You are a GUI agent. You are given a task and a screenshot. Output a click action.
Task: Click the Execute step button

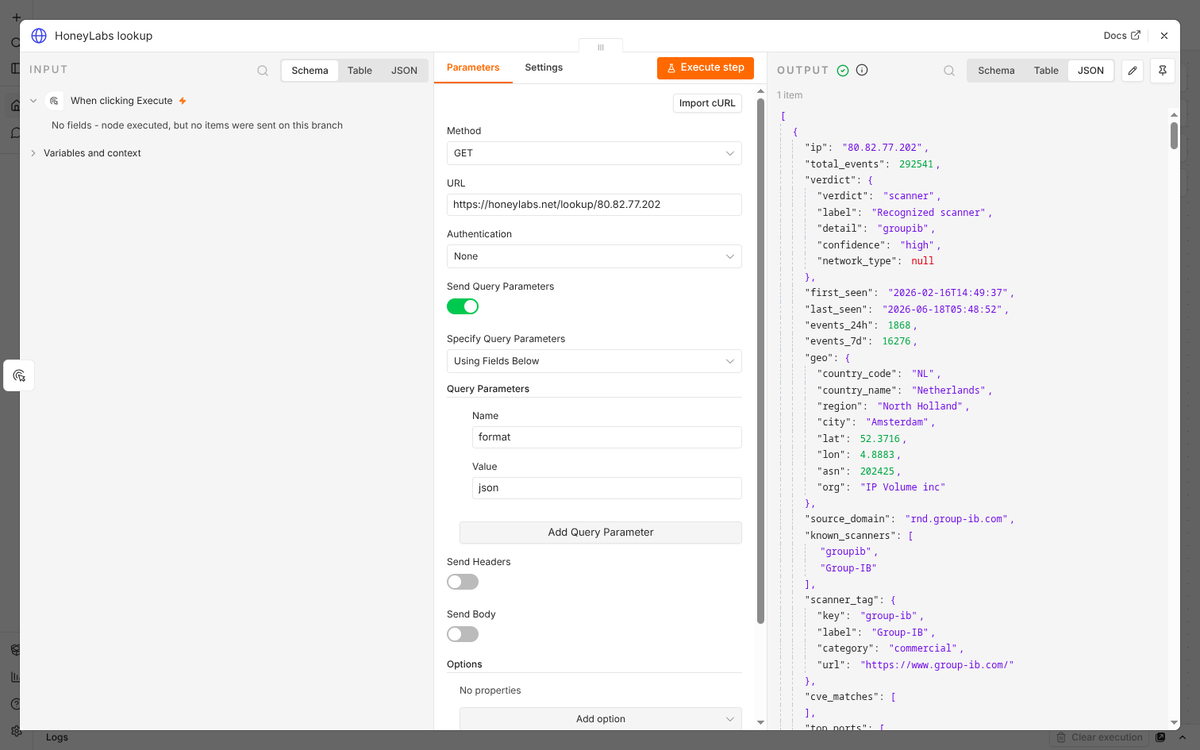[705, 68]
